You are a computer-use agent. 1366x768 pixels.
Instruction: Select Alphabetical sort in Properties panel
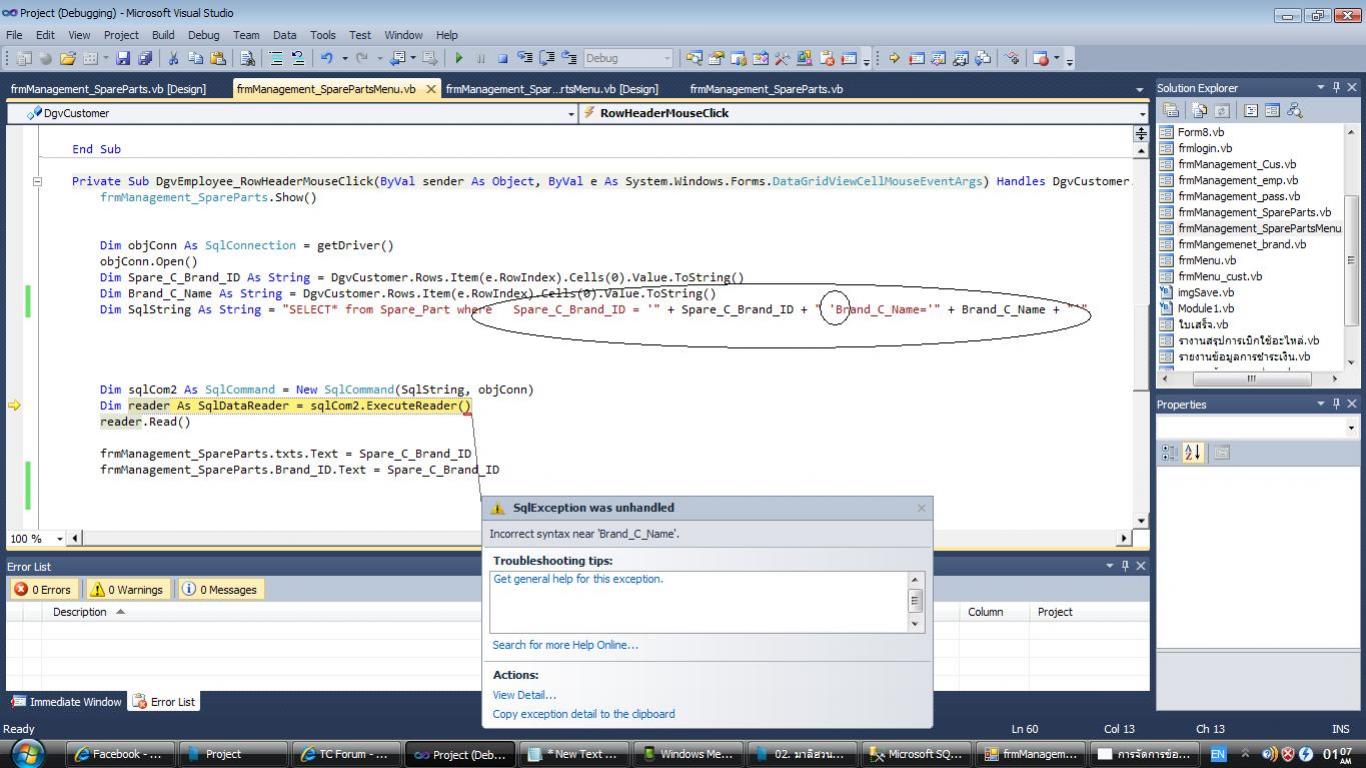1192,453
